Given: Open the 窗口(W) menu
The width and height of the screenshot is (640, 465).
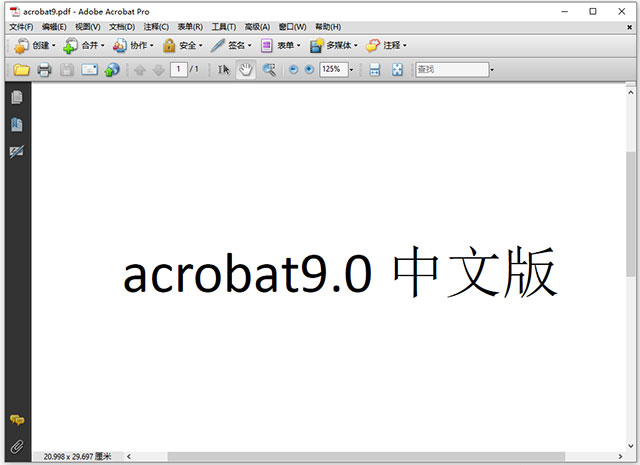Looking at the screenshot, I should [292, 27].
